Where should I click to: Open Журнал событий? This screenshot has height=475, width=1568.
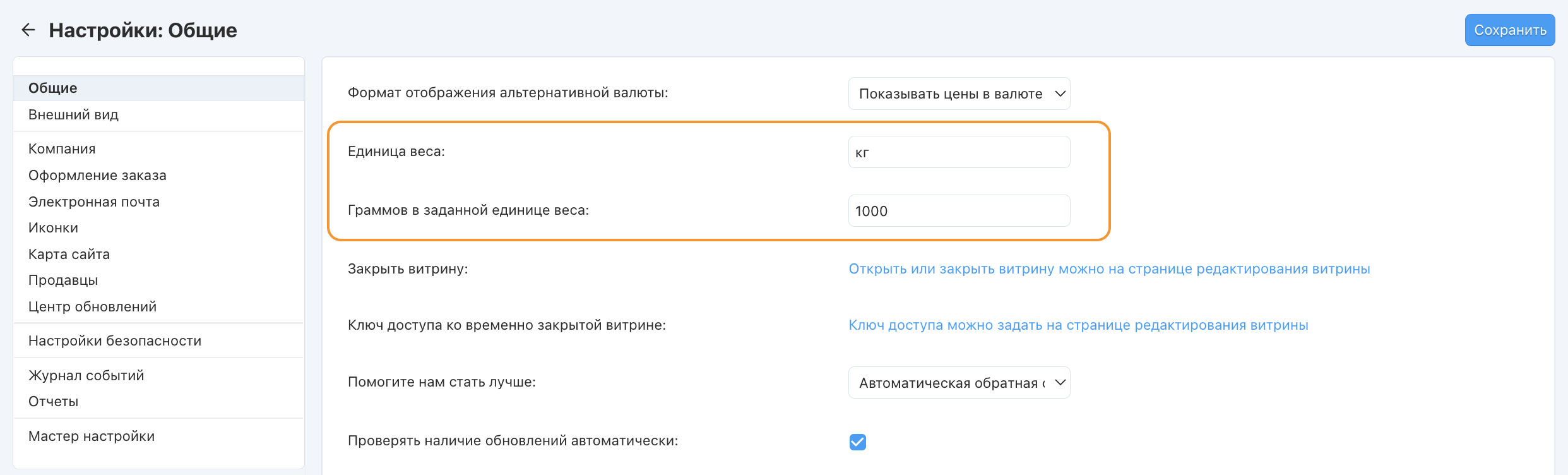click(86, 376)
